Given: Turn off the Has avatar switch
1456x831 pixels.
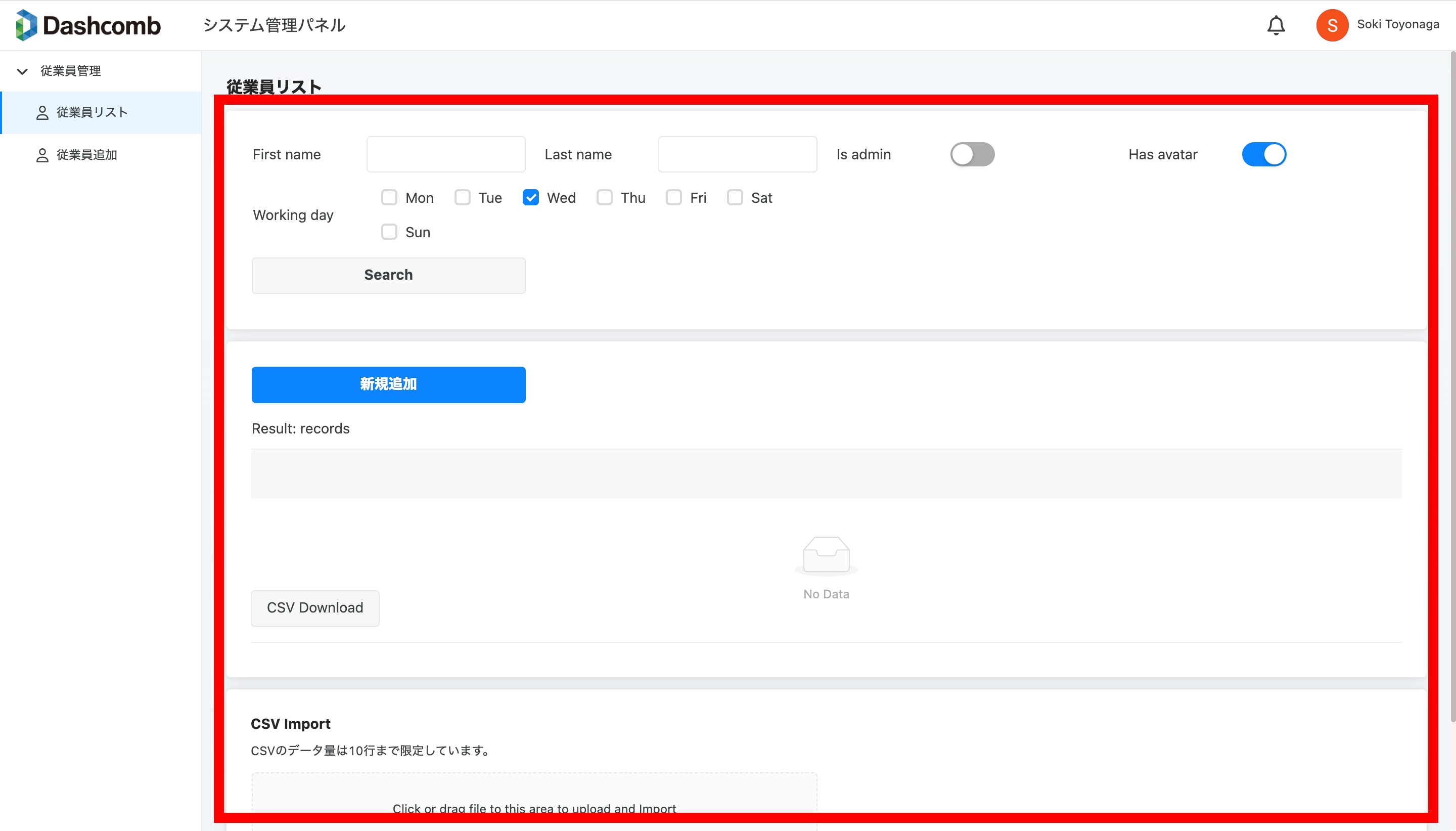Looking at the screenshot, I should tap(1263, 154).
